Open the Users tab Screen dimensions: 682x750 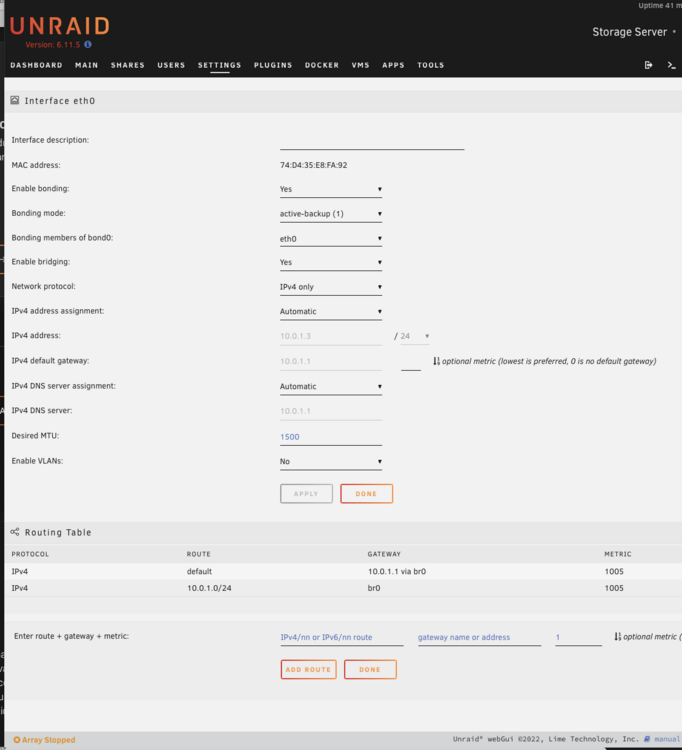pyautogui.click(x=171, y=65)
